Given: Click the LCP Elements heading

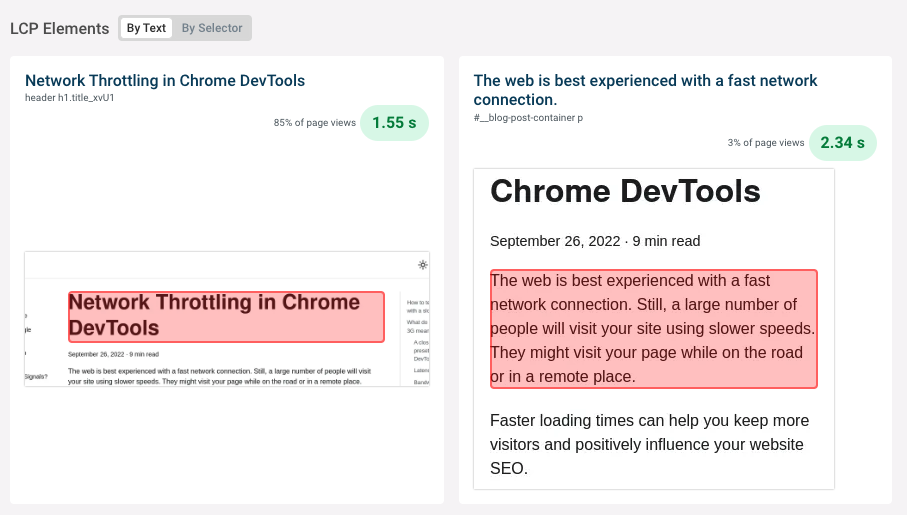Looking at the screenshot, I should [x=60, y=28].
